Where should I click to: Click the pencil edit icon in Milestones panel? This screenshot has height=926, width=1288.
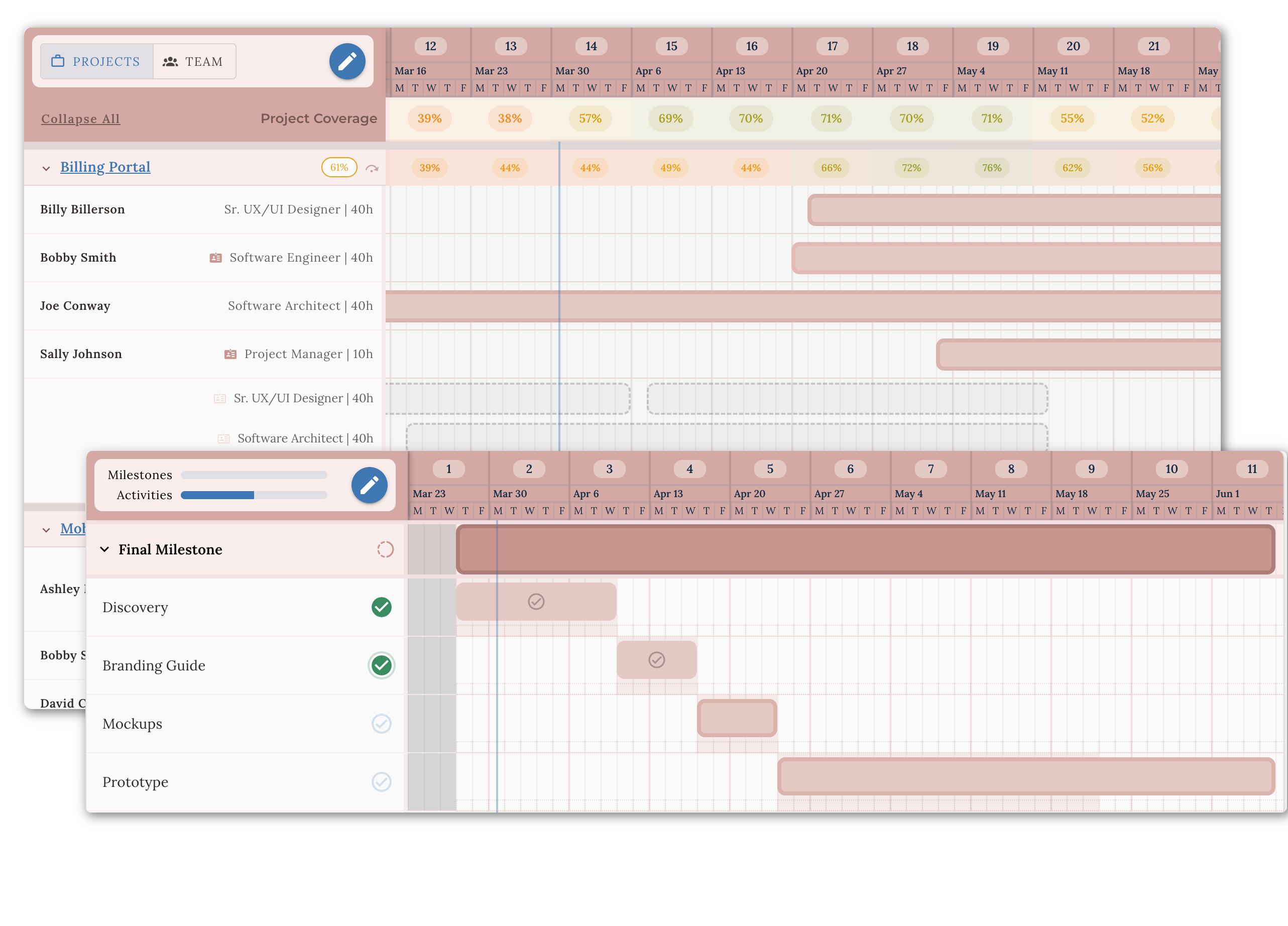pyautogui.click(x=369, y=485)
